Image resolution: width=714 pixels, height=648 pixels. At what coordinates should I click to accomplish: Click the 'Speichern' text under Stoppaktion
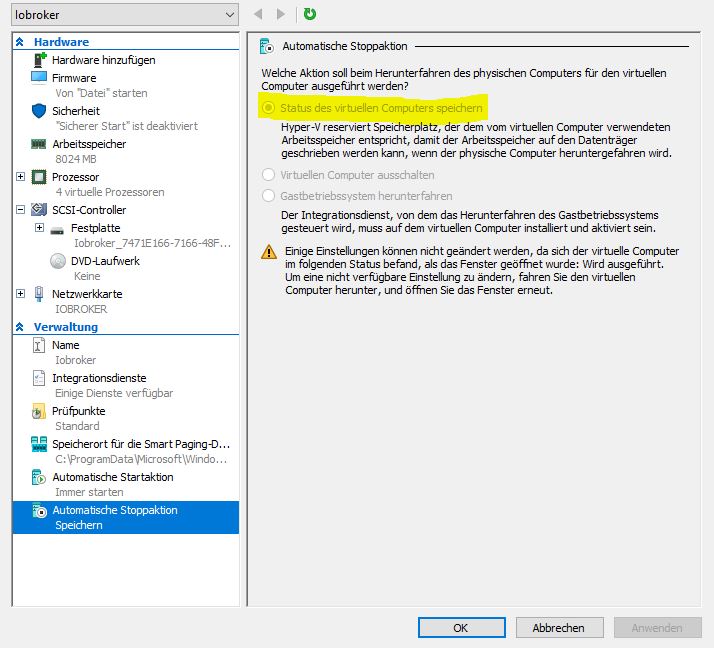(79, 525)
